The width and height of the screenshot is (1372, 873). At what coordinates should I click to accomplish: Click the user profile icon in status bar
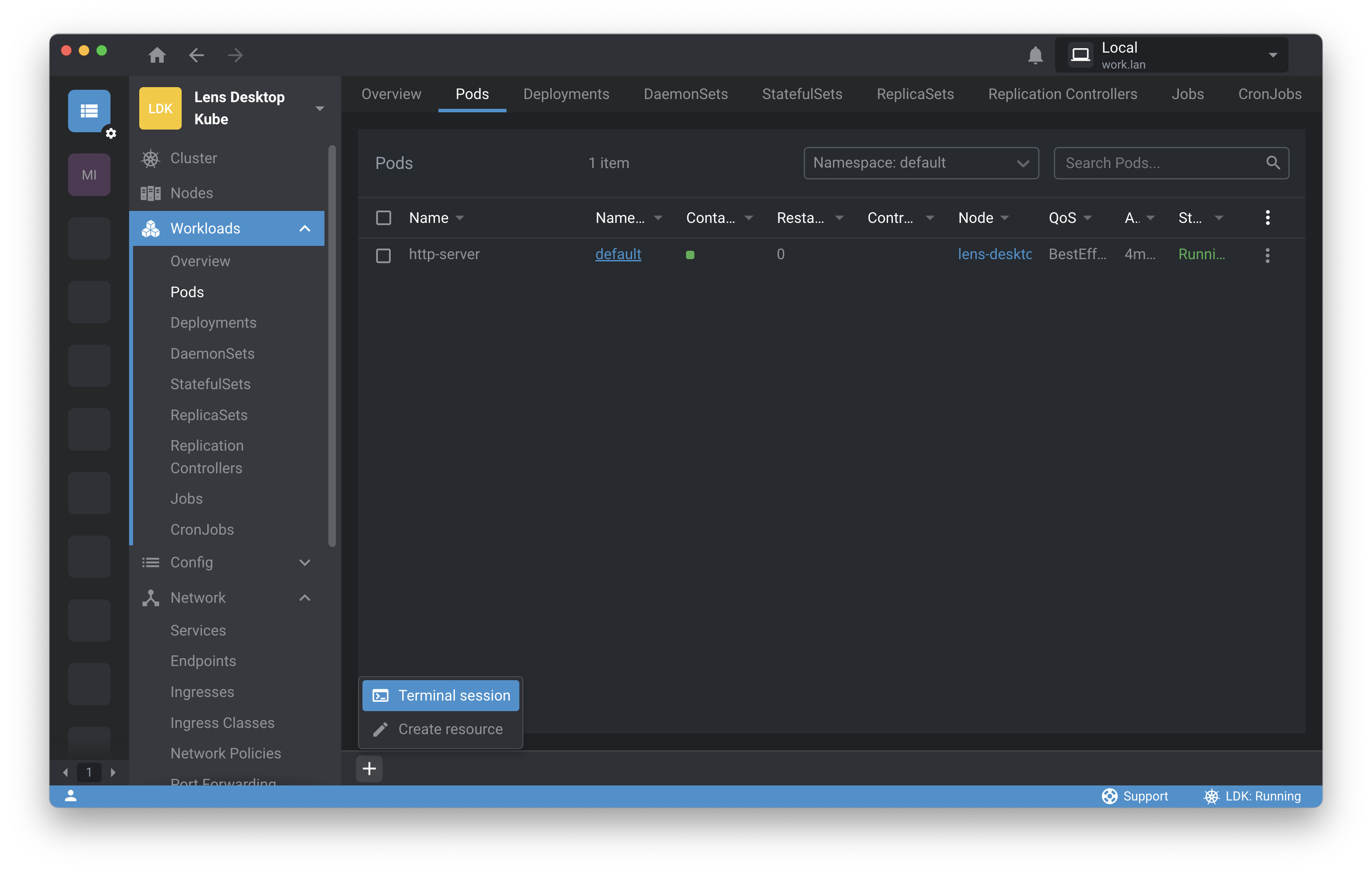[x=71, y=796]
